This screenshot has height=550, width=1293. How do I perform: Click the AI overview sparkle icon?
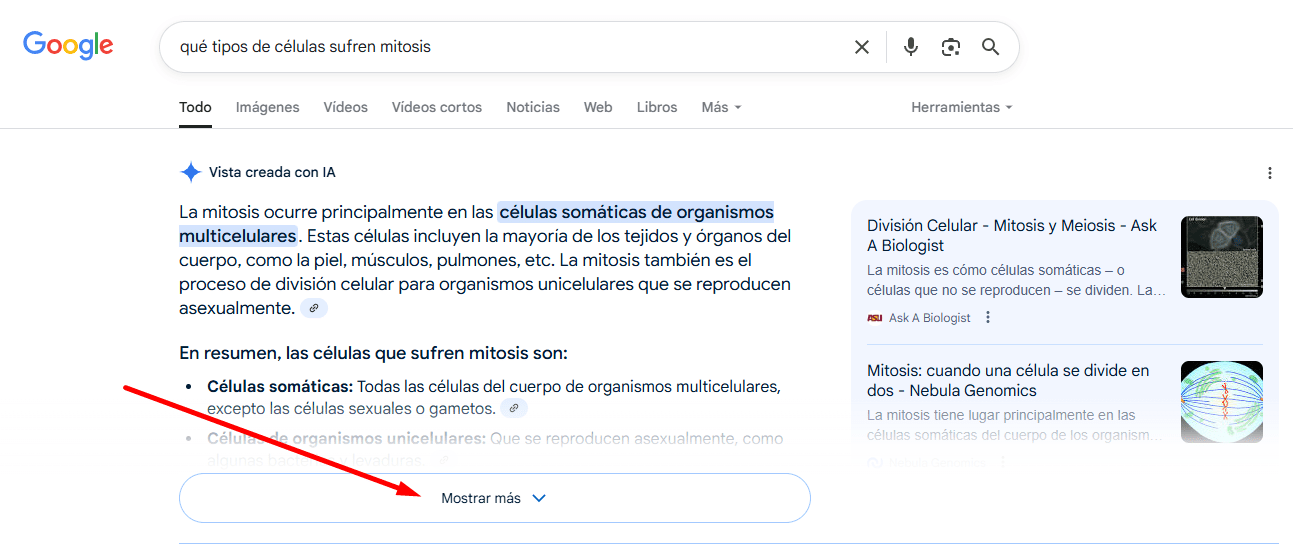tap(190, 172)
